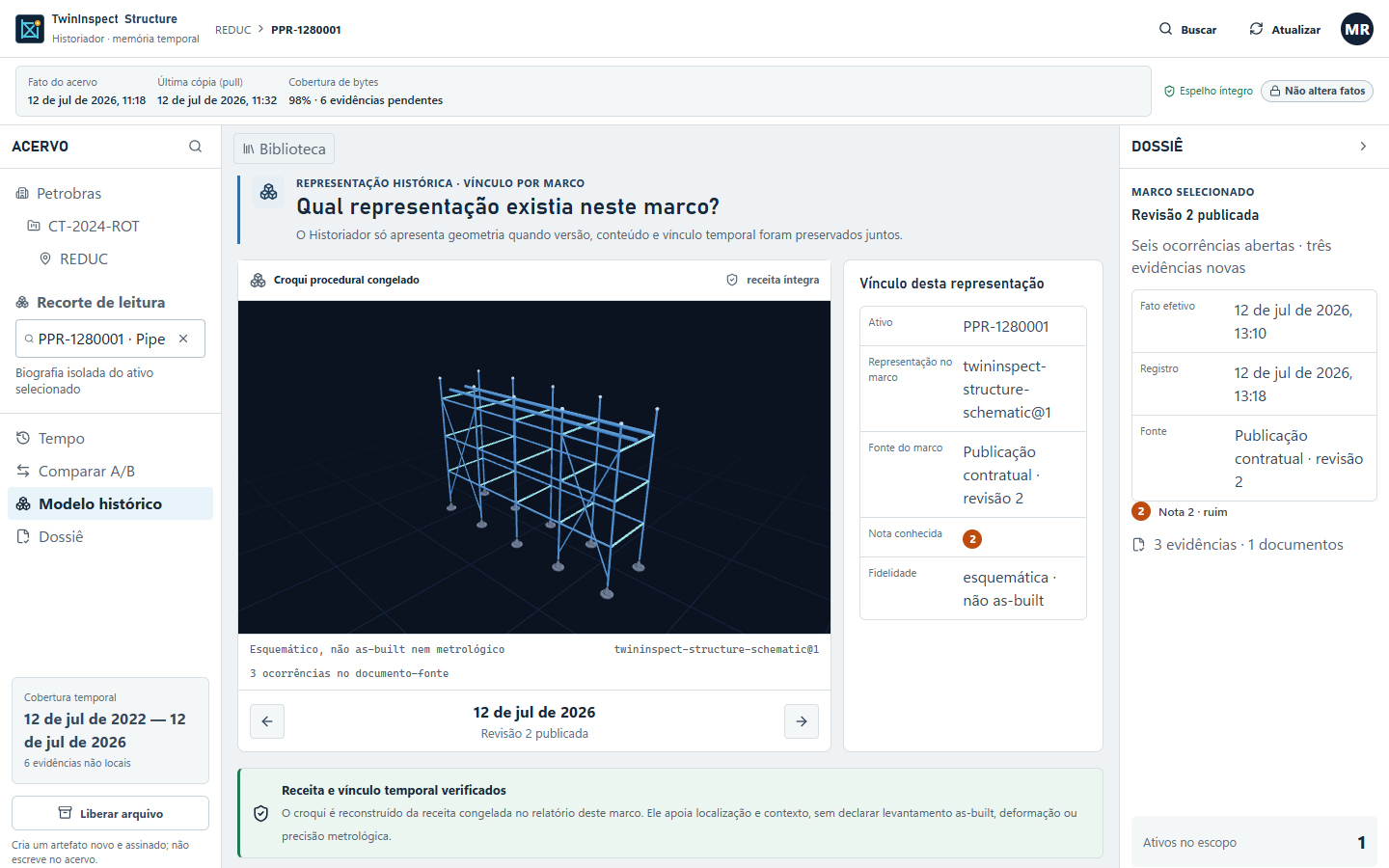Click the receita íntegra shield badge
Screen dimensions: 1389x868
click(773, 280)
